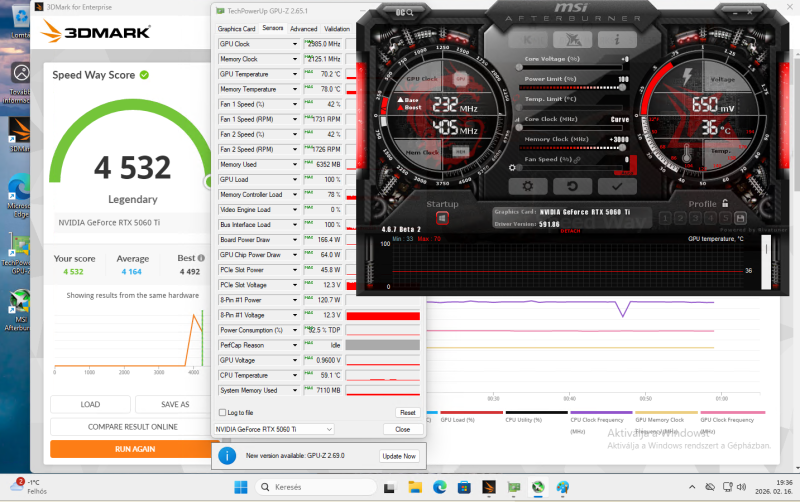The image size is (800, 502).
Task: Click COMPARE RESULT ONLINE button
Action: 131,427
